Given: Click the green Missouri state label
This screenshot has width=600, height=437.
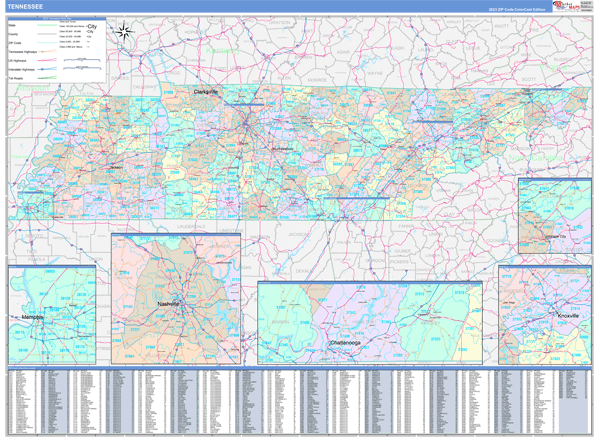Looking at the screenshot, I should click(x=34, y=88).
